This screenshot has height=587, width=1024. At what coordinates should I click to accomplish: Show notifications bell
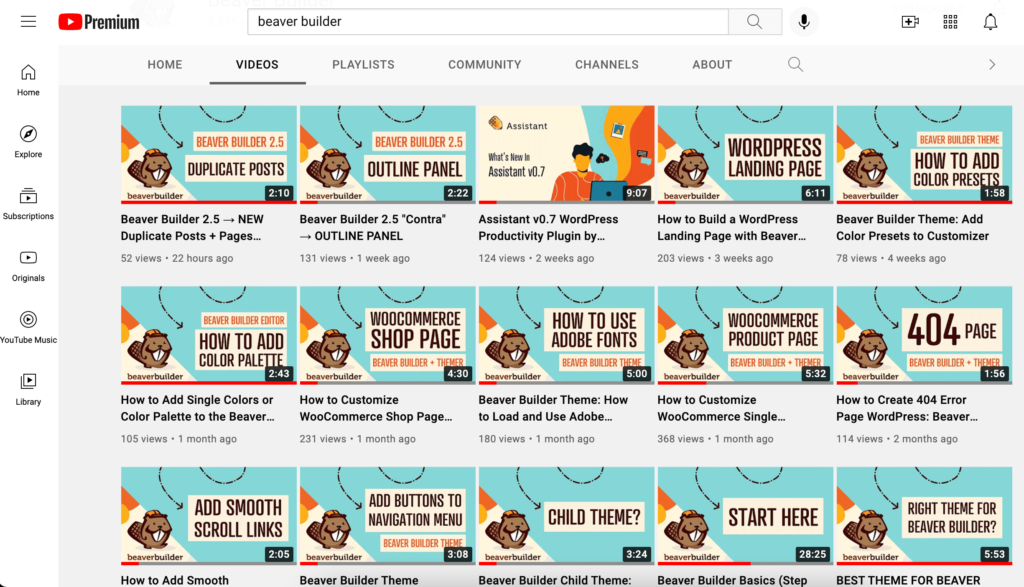coord(990,22)
